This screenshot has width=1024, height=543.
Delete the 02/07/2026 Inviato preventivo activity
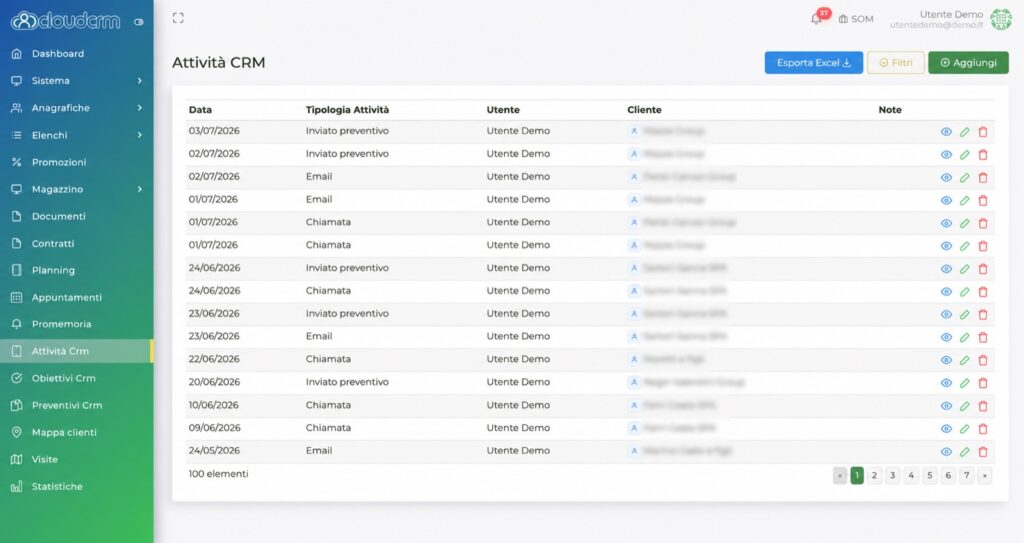(983, 155)
